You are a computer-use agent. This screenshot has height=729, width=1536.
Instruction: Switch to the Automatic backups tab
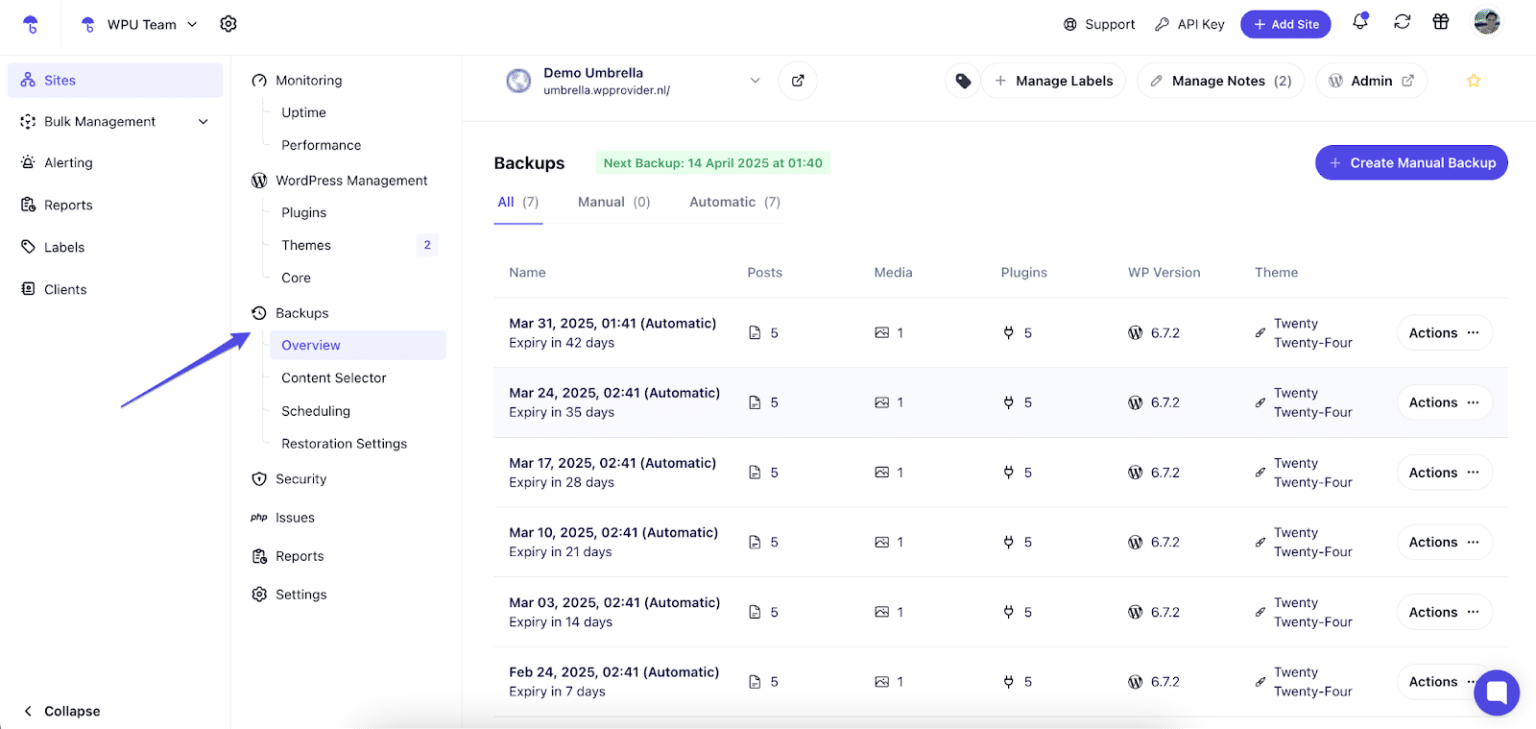734,202
